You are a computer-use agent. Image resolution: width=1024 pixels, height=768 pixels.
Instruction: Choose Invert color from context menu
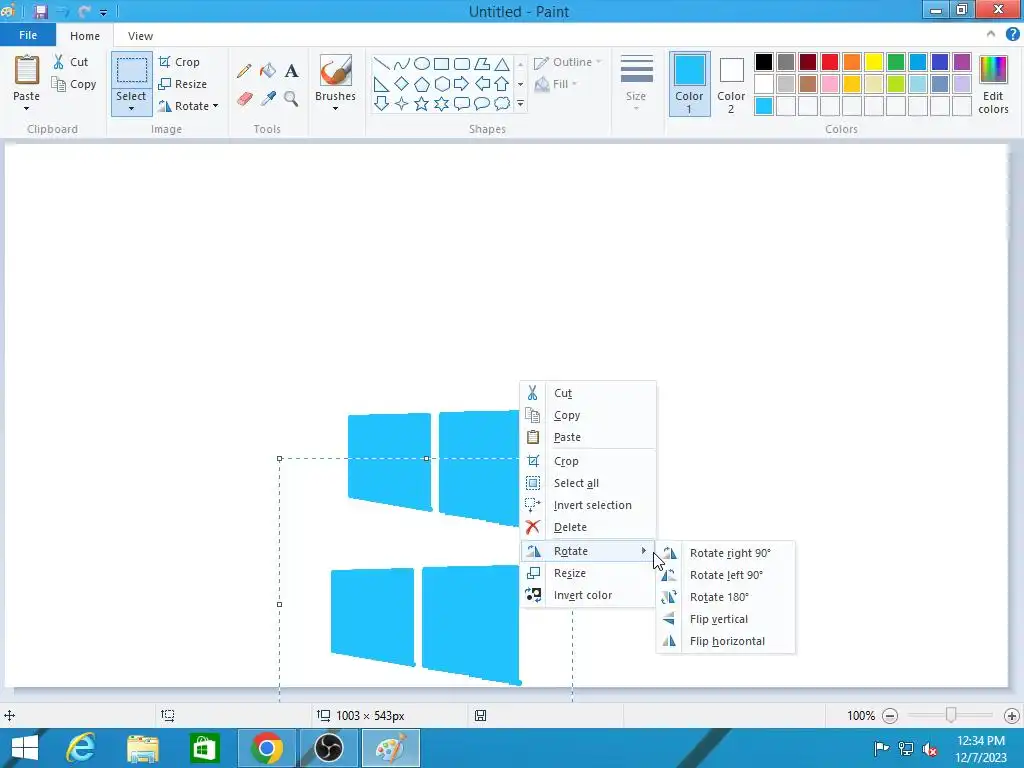point(588,596)
